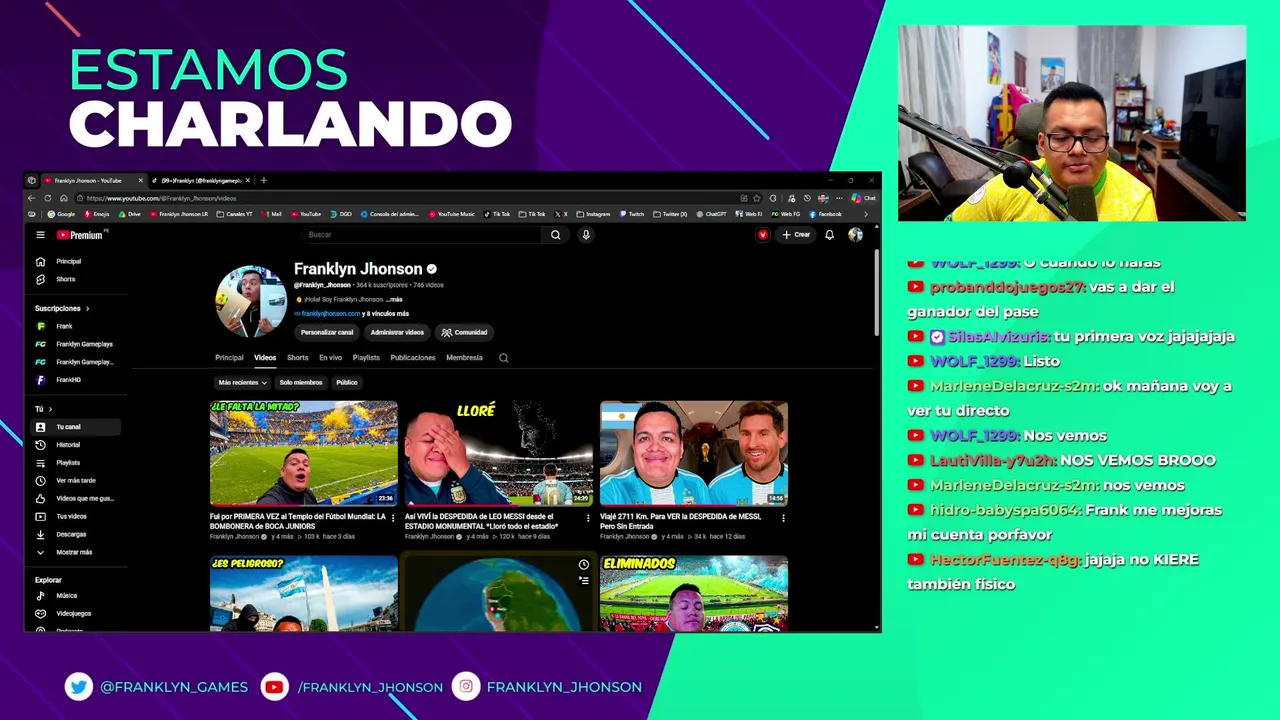Open the Más recientes sort dropdown
Viewport: 1280px width, 720px height.
[242, 383]
